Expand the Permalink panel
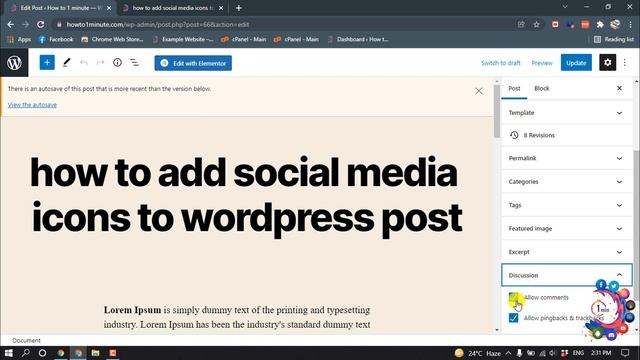The height and width of the screenshot is (360, 640). pyautogui.click(x=567, y=158)
